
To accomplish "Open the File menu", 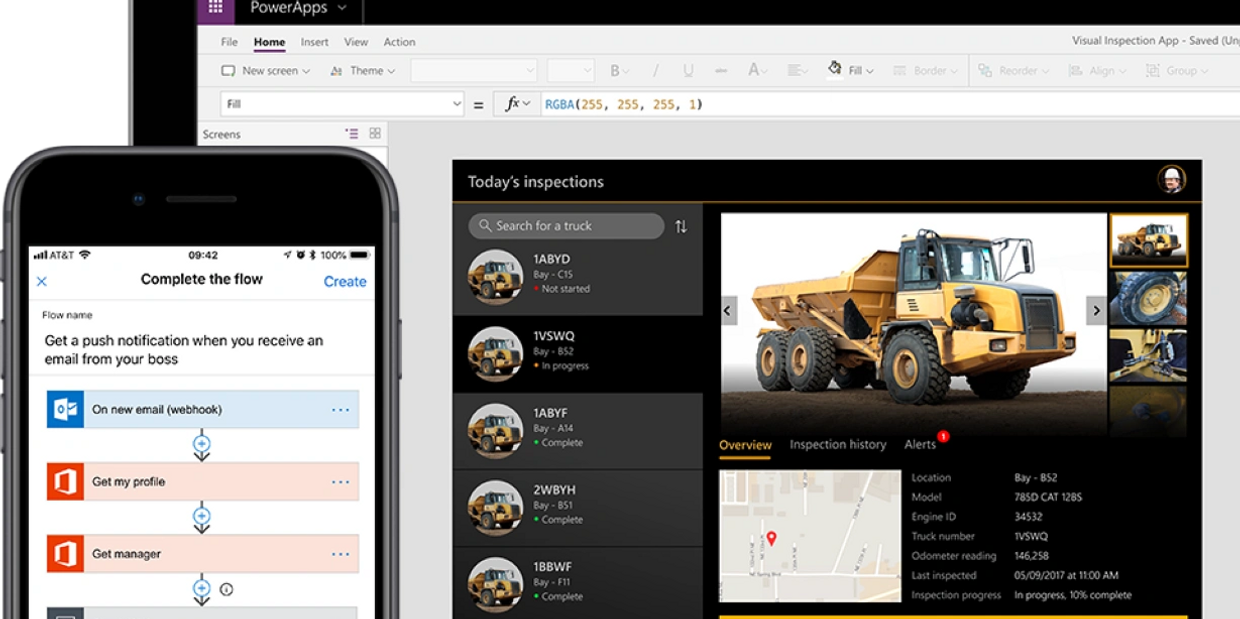I will (229, 42).
